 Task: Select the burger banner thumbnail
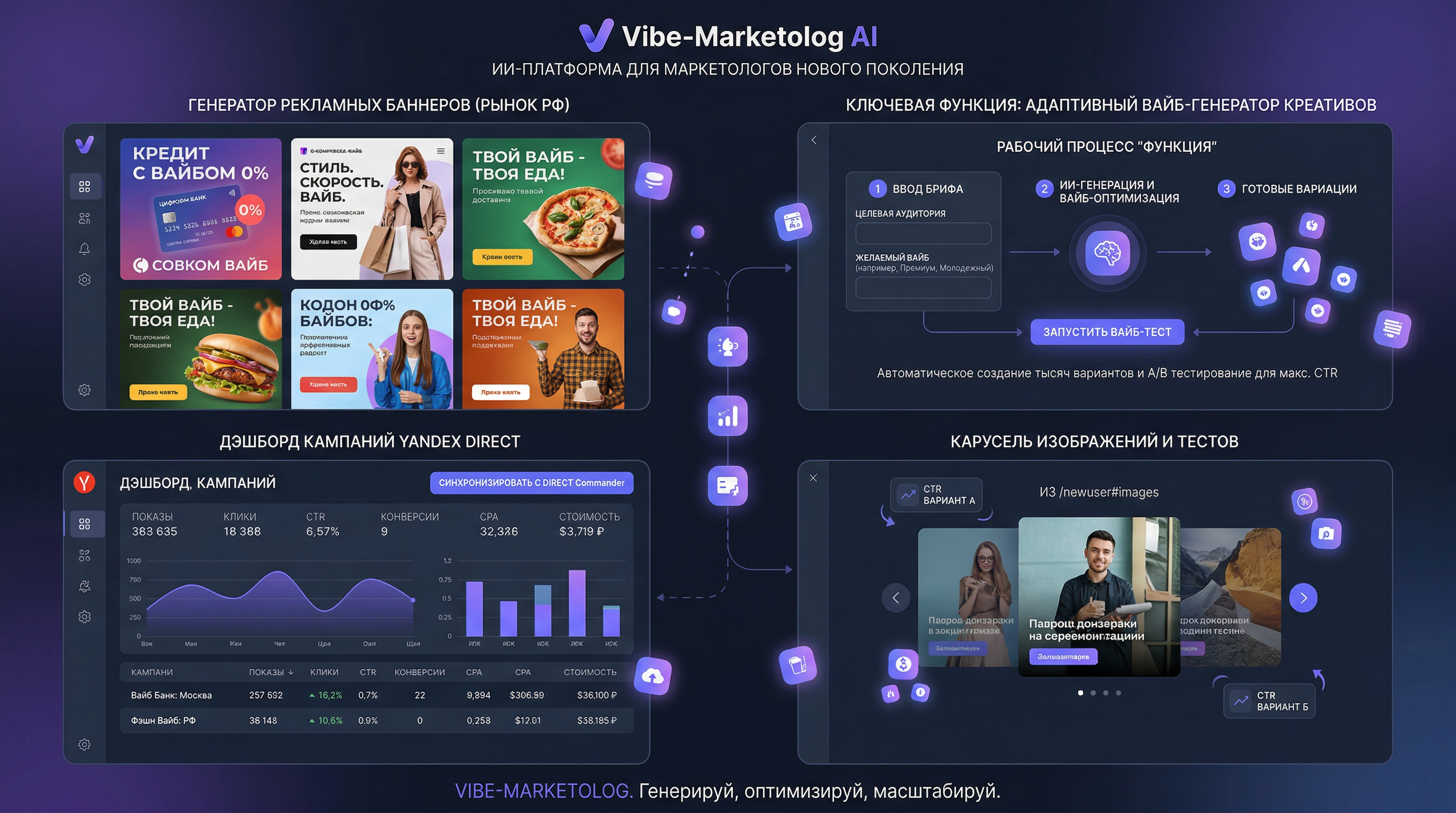pyautogui.click(x=201, y=349)
